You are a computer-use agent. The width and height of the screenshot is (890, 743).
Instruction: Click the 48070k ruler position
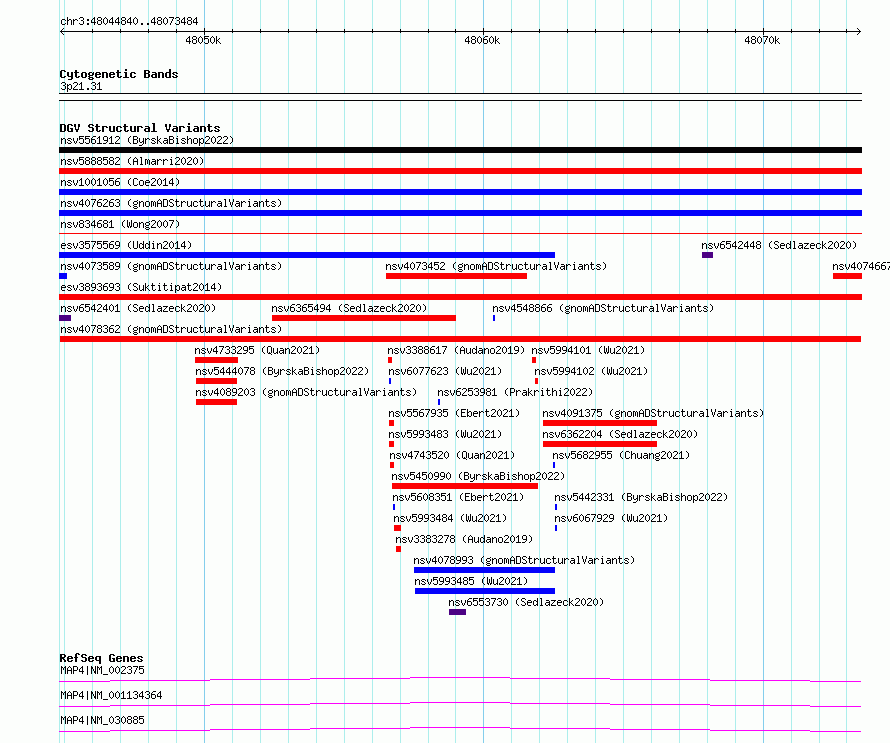[x=762, y=40]
